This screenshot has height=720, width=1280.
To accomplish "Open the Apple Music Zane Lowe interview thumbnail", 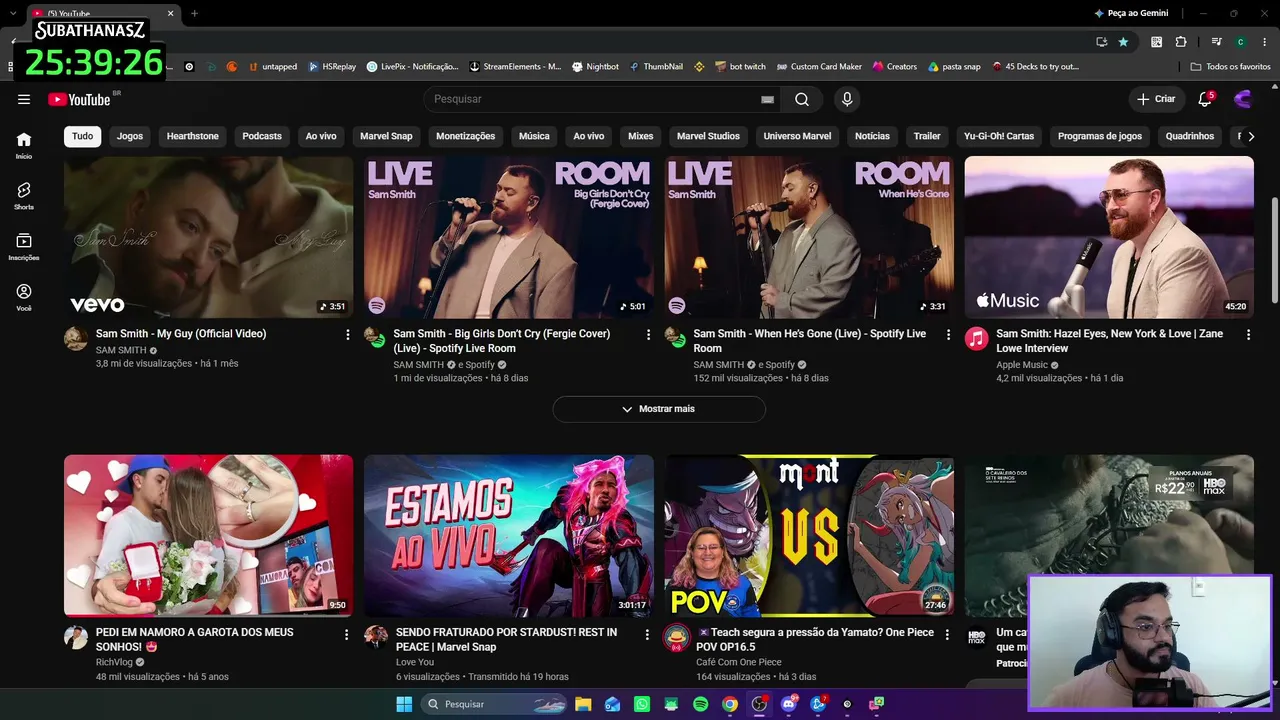I will click(1109, 237).
